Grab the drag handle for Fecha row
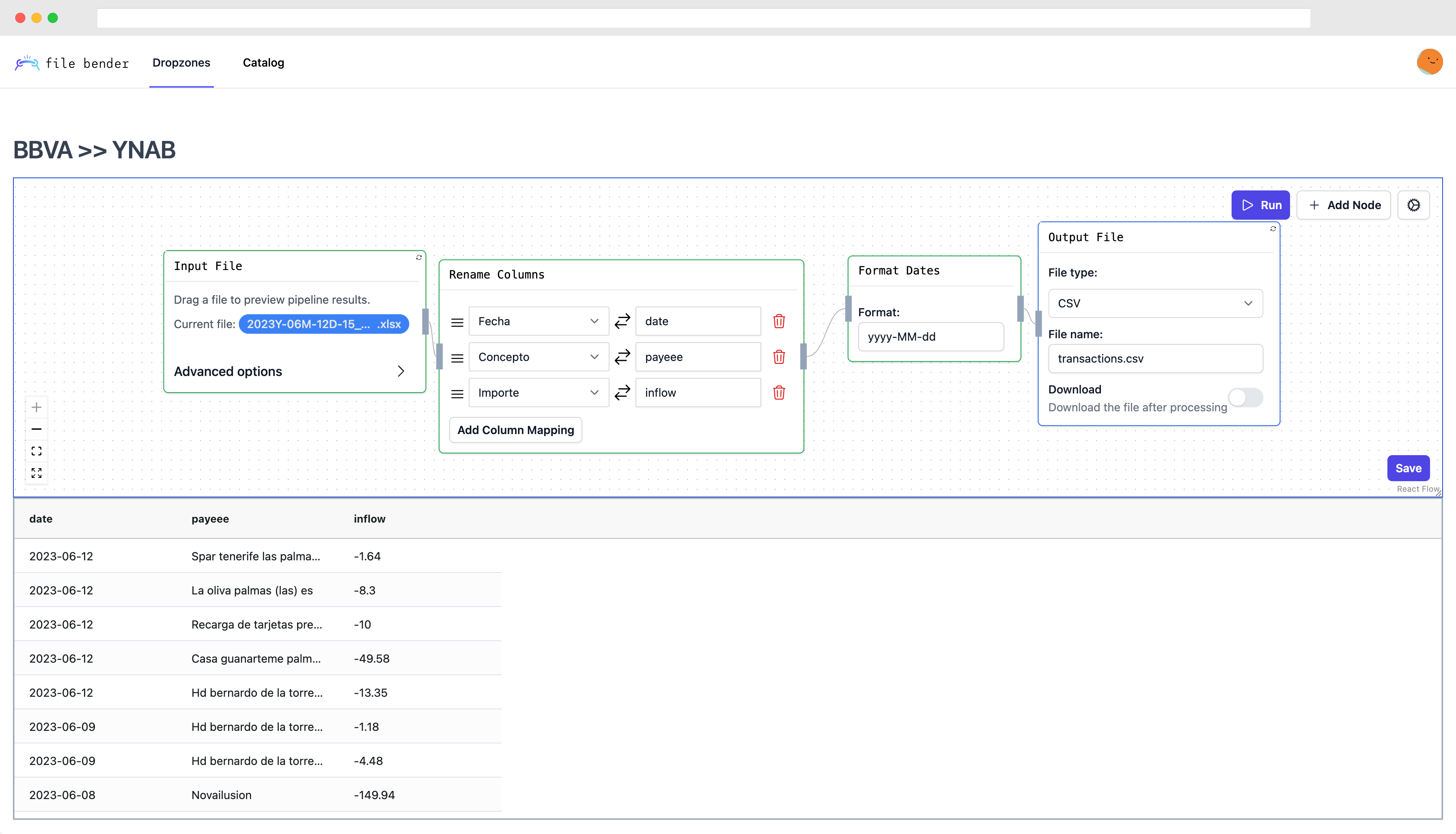 (457, 322)
